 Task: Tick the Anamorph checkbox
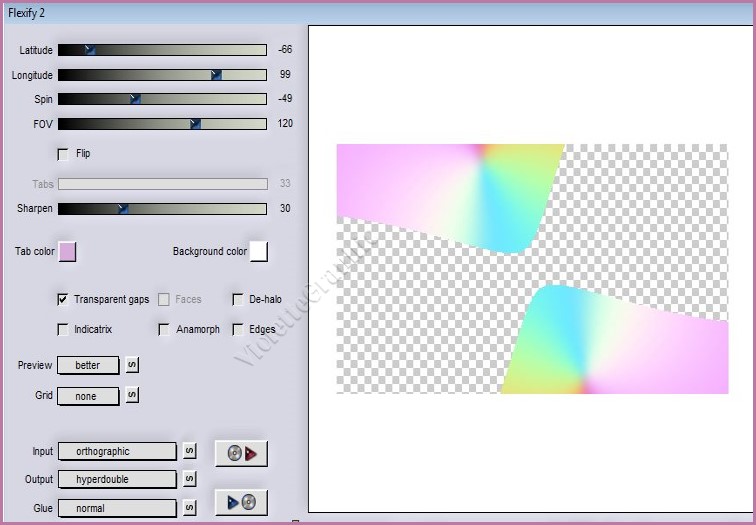[164, 329]
